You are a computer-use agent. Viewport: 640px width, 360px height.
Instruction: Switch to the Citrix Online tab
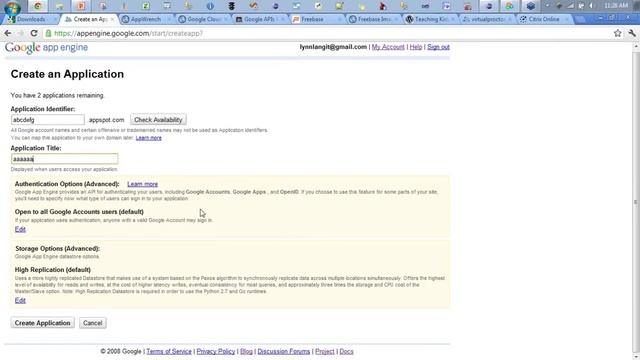coord(544,19)
